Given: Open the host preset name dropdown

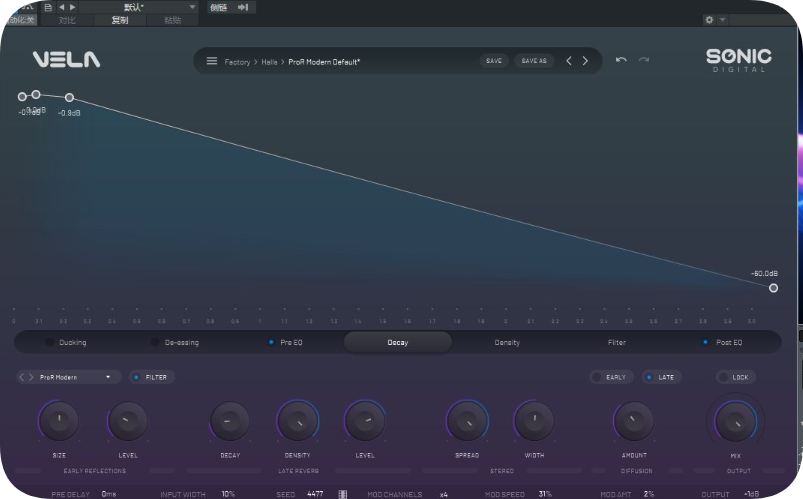Looking at the screenshot, I should (x=138, y=7).
